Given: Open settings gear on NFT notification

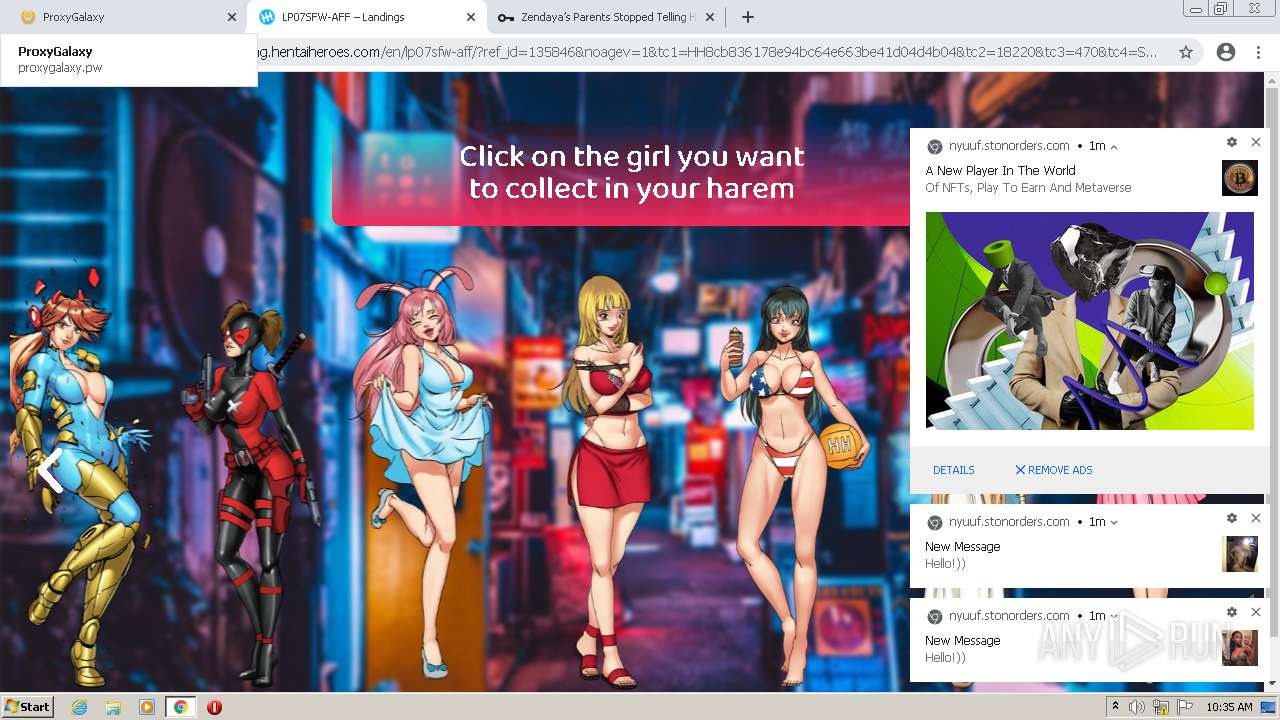Looking at the screenshot, I should (x=1232, y=142).
